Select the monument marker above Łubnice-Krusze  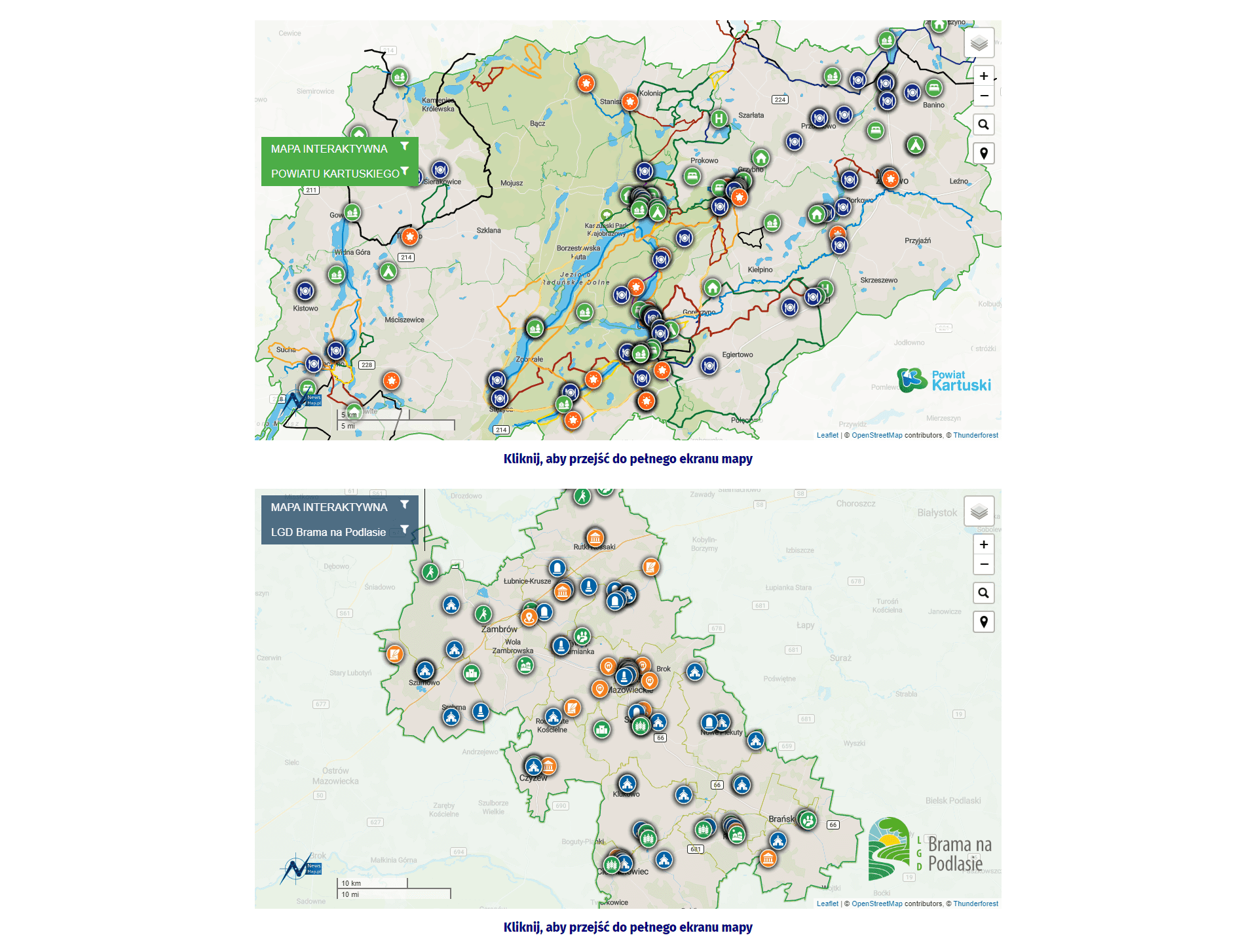pyautogui.click(x=557, y=567)
